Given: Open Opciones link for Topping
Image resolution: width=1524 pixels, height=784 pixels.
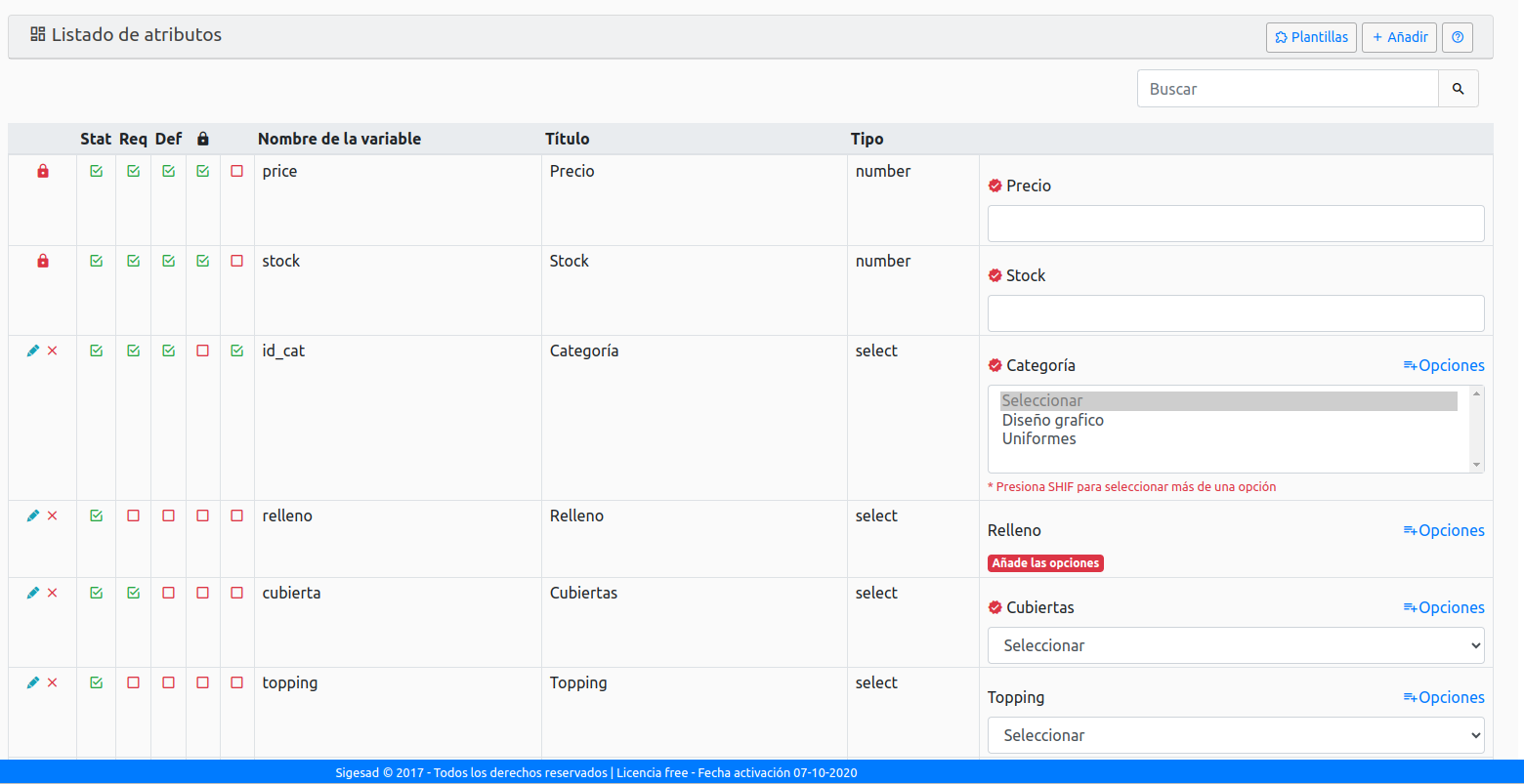Looking at the screenshot, I should pos(1444,697).
